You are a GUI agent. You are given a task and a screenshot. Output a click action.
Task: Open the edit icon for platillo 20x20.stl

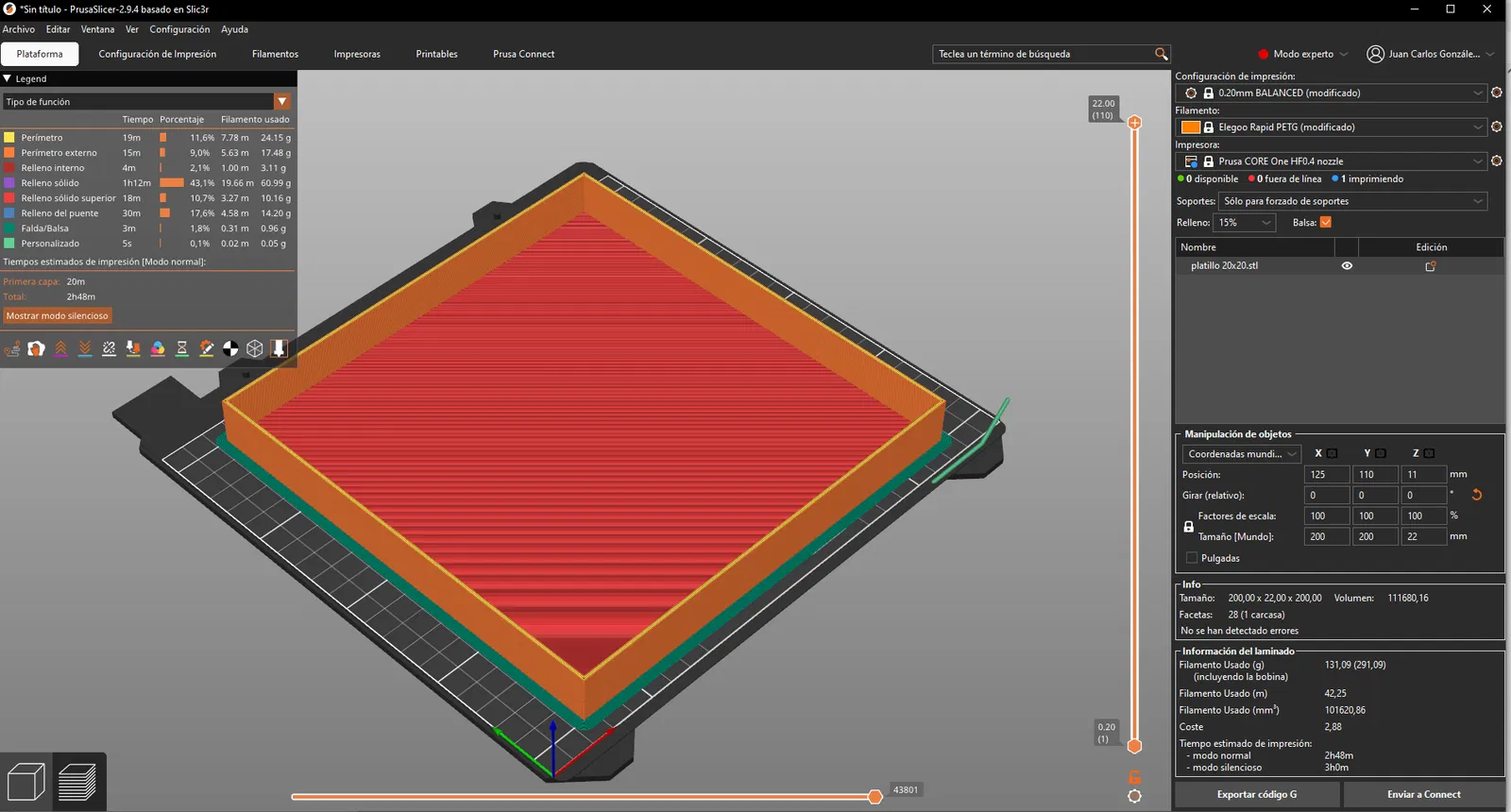[1430, 266]
